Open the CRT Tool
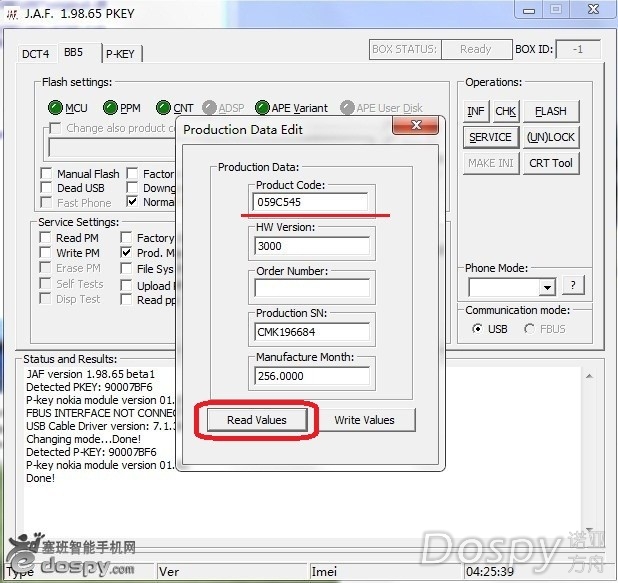Screen dimensions: 618x583 point(551,163)
